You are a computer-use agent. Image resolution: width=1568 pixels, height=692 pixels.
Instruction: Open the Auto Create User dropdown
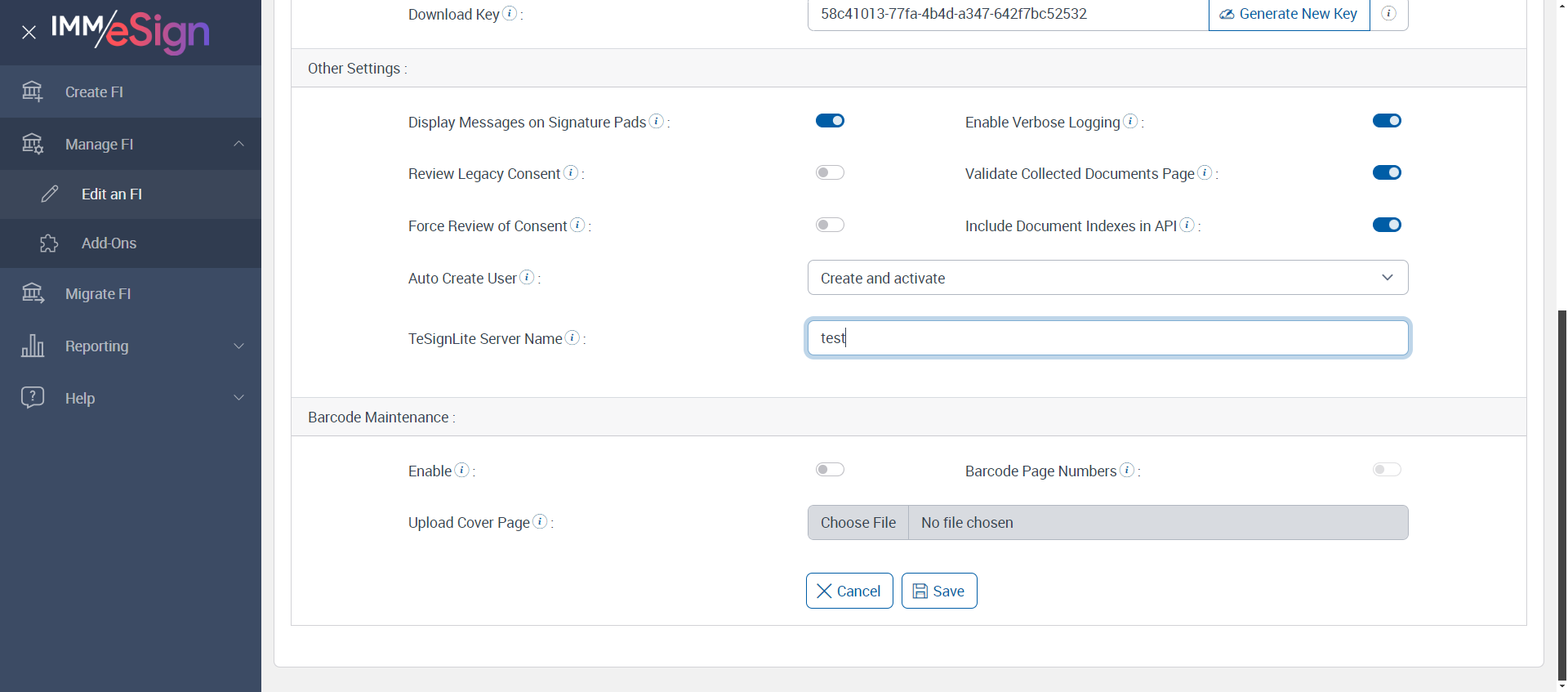click(x=1107, y=278)
